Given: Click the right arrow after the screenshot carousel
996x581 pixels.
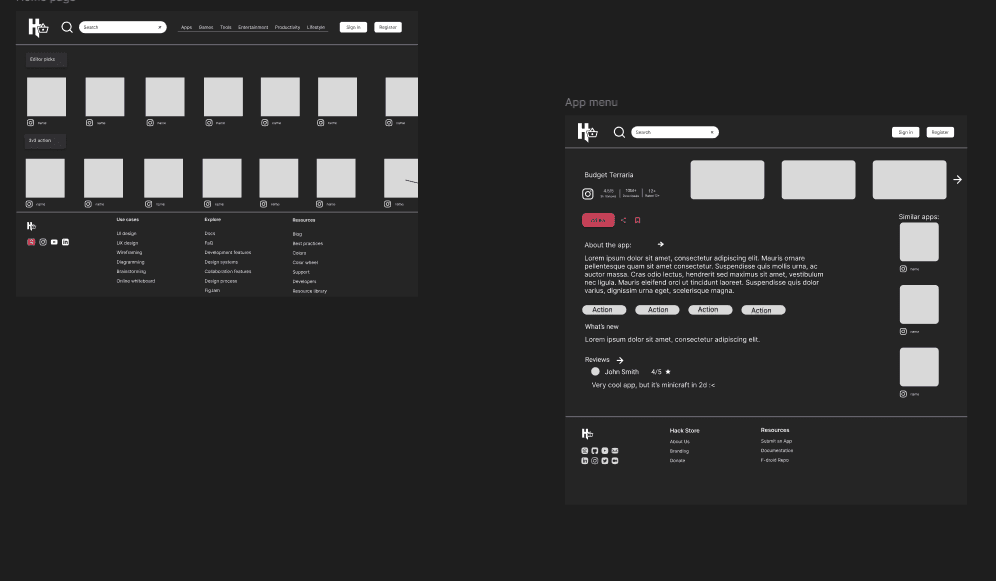Looking at the screenshot, I should (x=957, y=180).
